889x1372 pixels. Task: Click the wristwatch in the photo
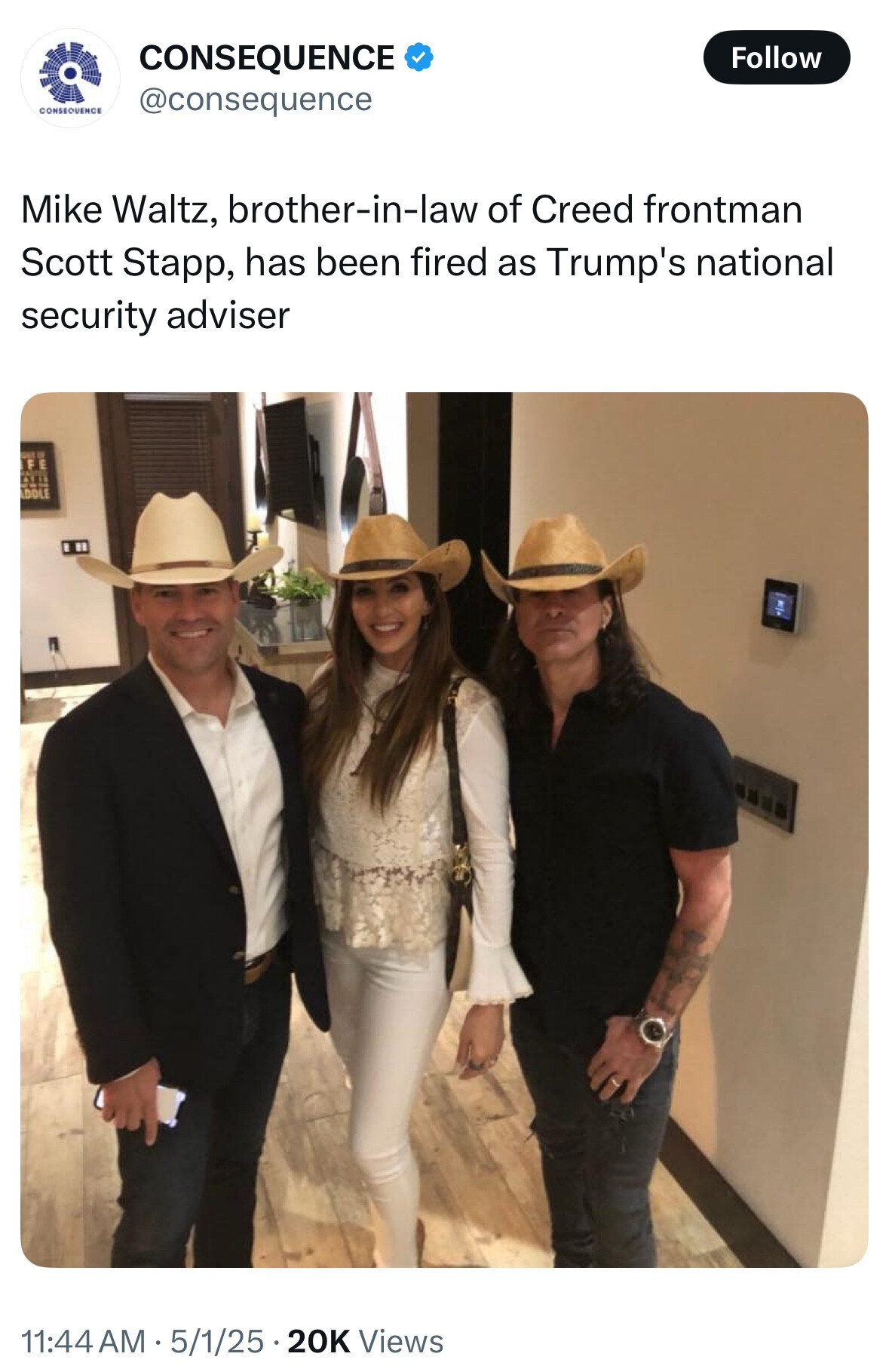(652, 1028)
